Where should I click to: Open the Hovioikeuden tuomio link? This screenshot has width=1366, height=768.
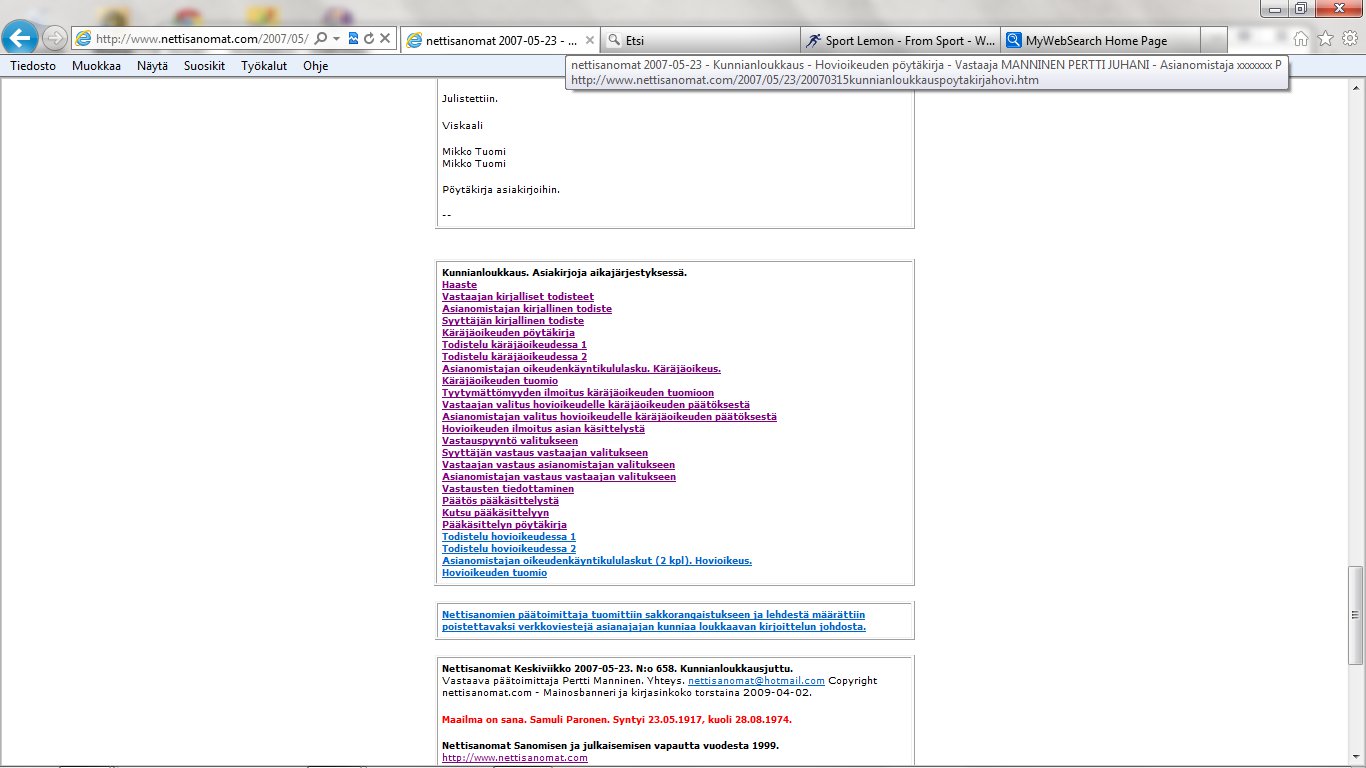(494, 573)
